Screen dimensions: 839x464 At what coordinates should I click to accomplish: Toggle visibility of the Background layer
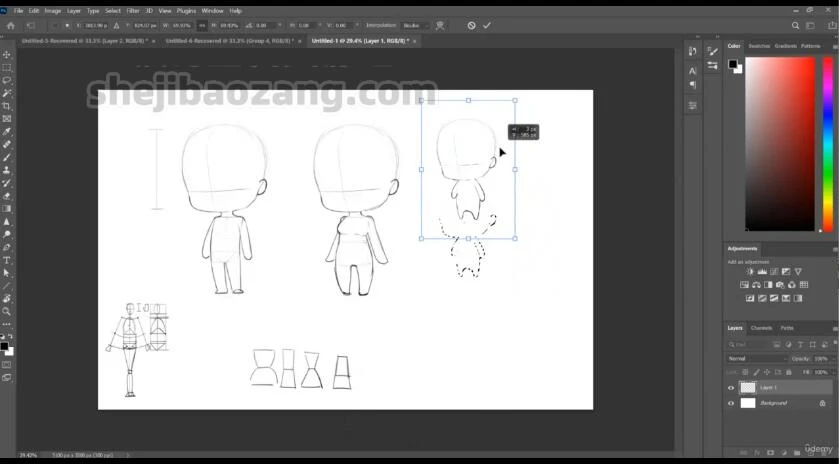(731, 403)
